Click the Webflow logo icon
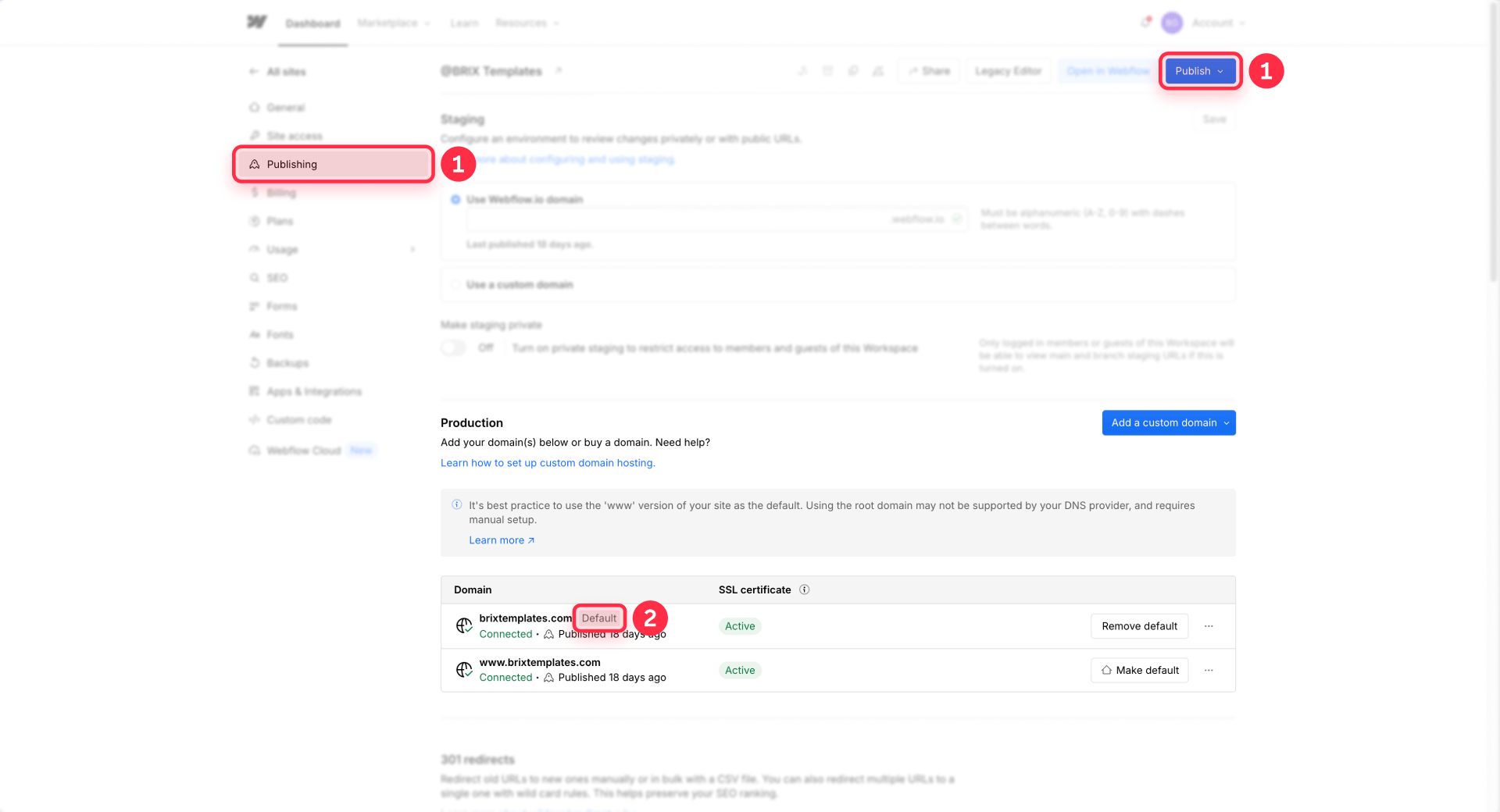The width and height of the screenshot is (1500, 812). [x=257, y=22]
